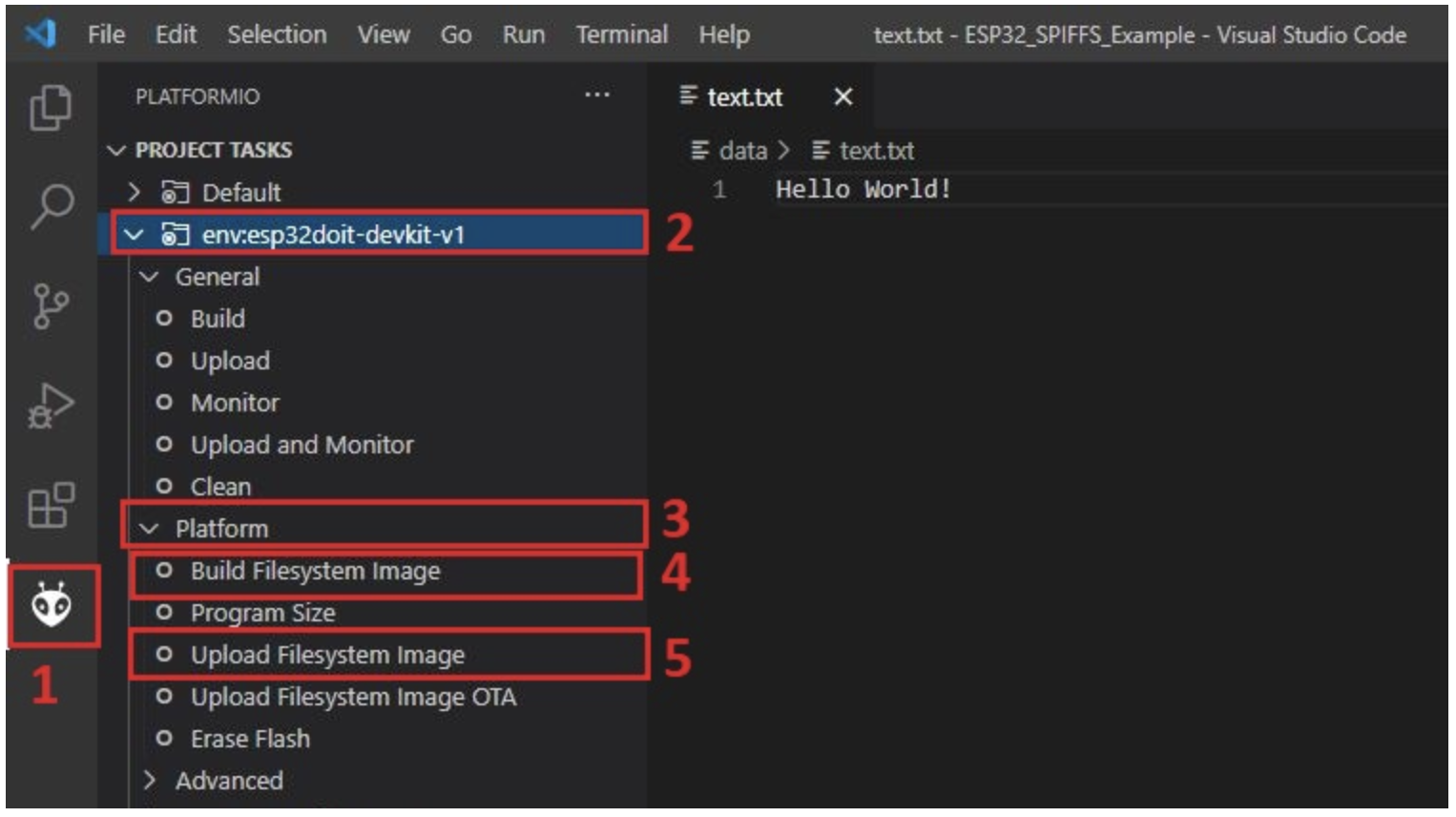This screenshot has height=817, width=1456.
Task: Click the text.txt breadcrumb label
Action: 877,151
